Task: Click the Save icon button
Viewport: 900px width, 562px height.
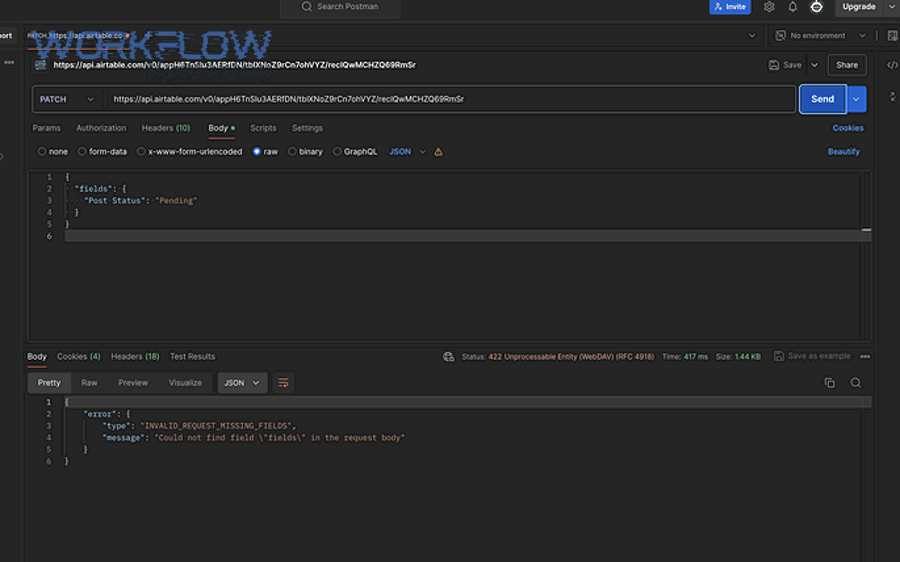Action: [785, 65]
